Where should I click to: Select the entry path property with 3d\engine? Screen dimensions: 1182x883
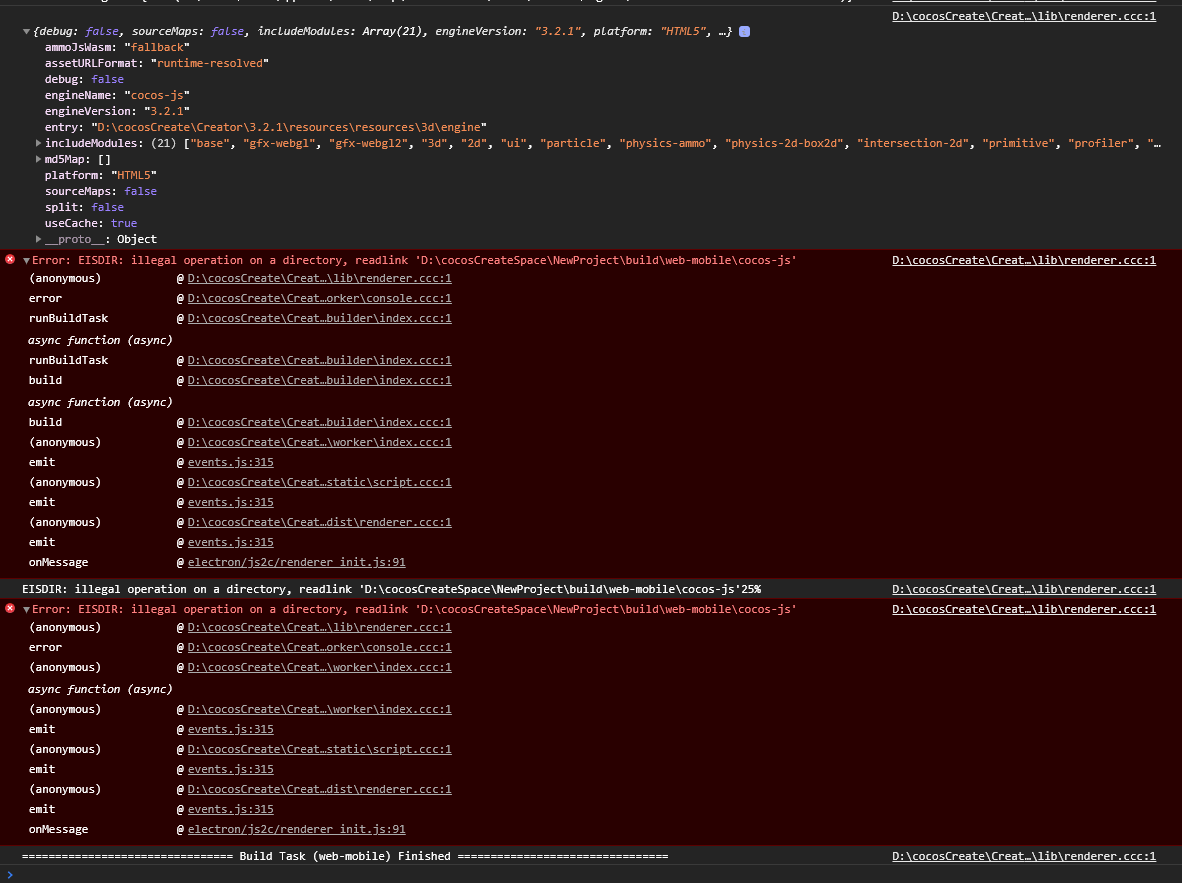[265, 127]
